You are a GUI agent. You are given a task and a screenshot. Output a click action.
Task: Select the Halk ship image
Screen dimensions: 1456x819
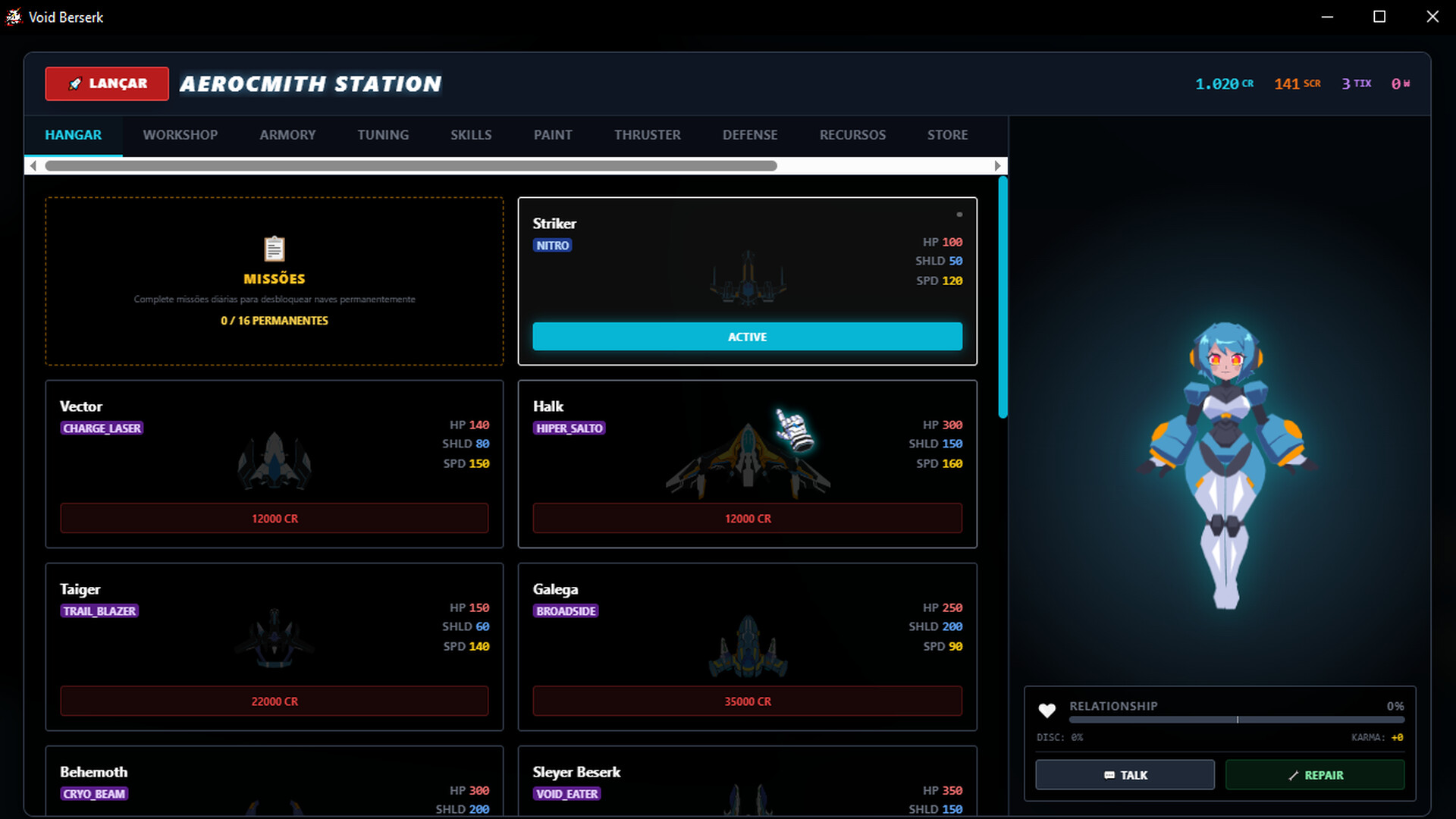pos(748,460)
